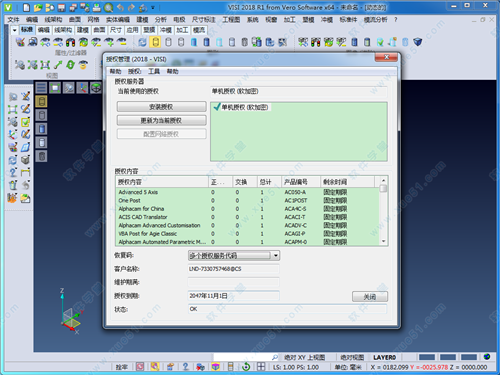The height and width of the screenshot is (375, 500).
Task: Open the 分析 menu in main menu bar
Action: [x=161, y=20]
